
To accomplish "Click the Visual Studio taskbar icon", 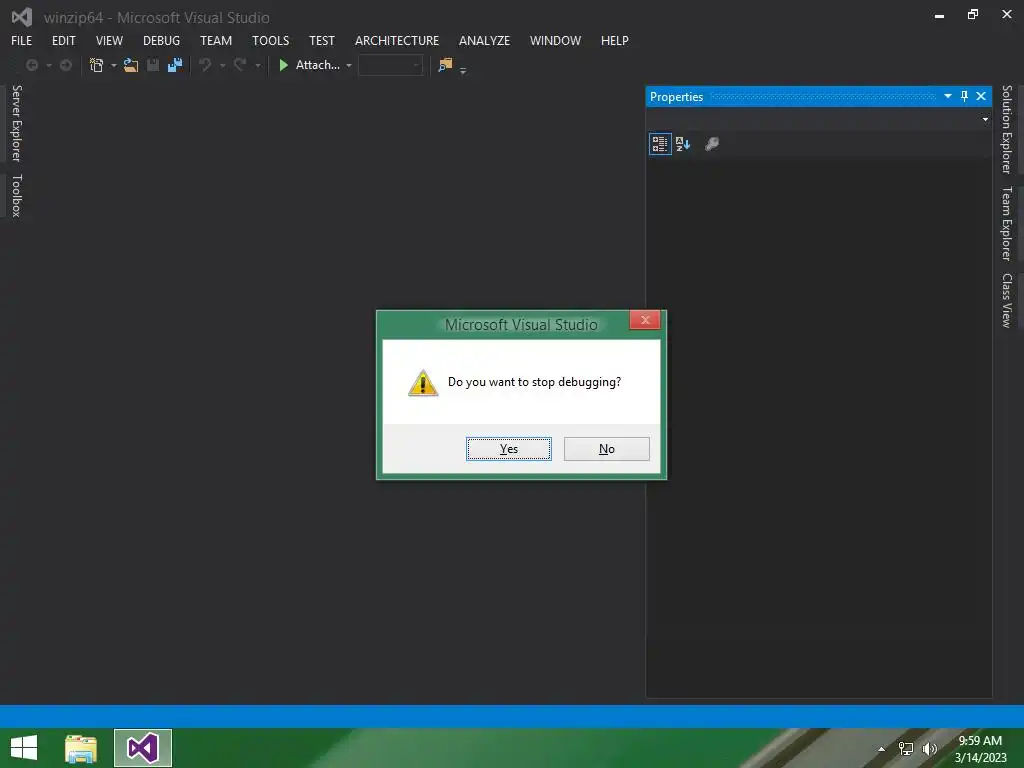I will [143, 748].
